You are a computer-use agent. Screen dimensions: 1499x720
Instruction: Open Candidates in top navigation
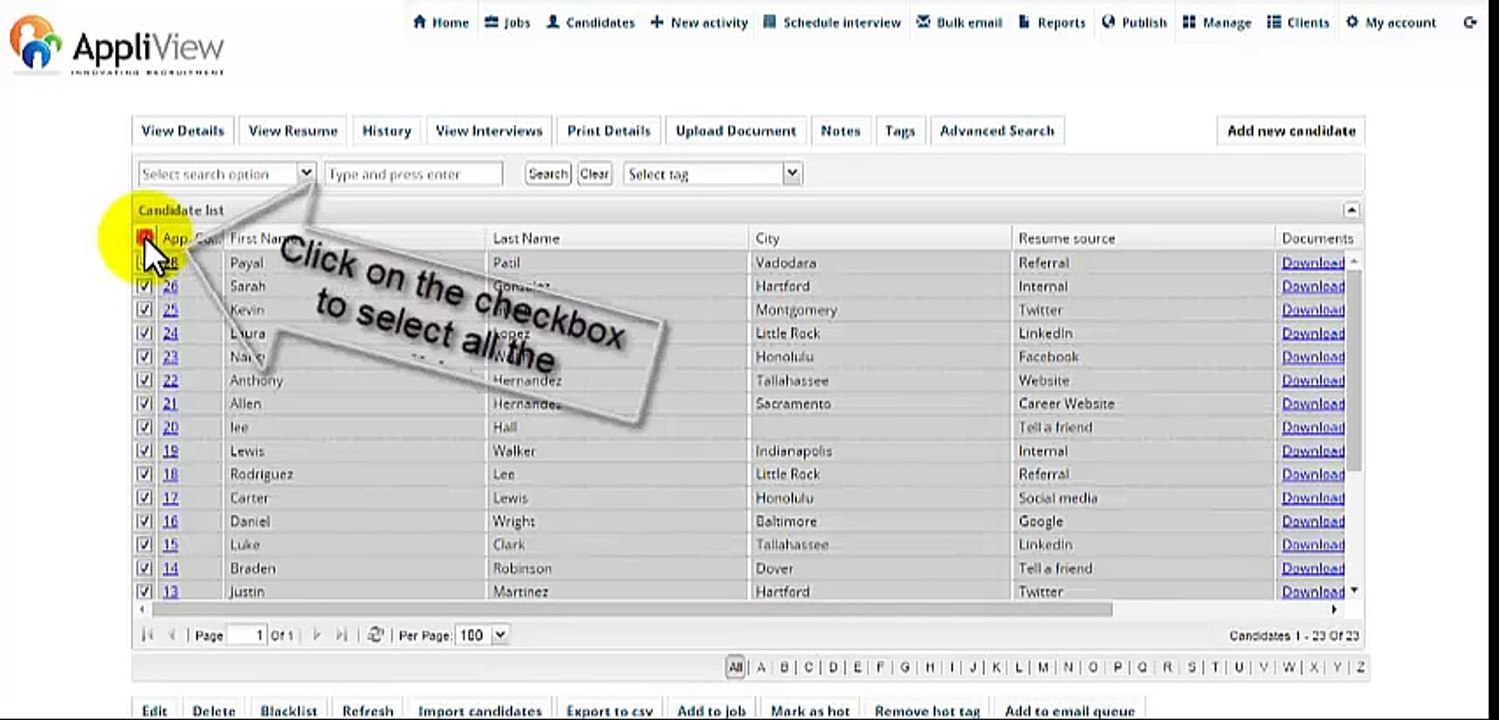point(590,22)
